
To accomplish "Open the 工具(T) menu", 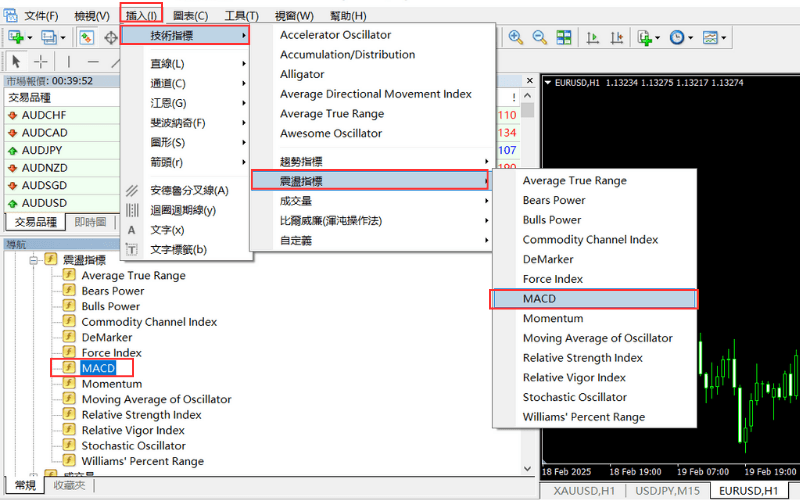I will 242,16.
